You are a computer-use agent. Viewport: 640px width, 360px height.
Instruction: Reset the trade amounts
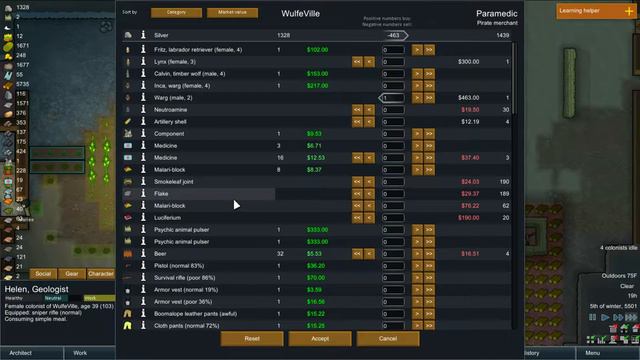pyautogui.click(x=252, y=338)
